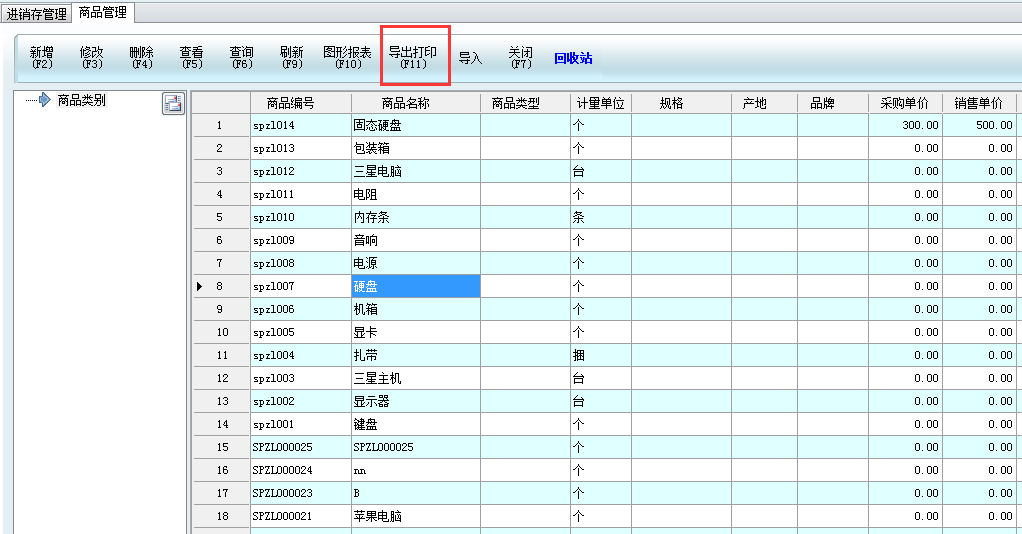Screen dimensions: 1022x534
Task: Open 图形报表 (F10) chart report
Action: pyautogui.click(x=347, y=58)
